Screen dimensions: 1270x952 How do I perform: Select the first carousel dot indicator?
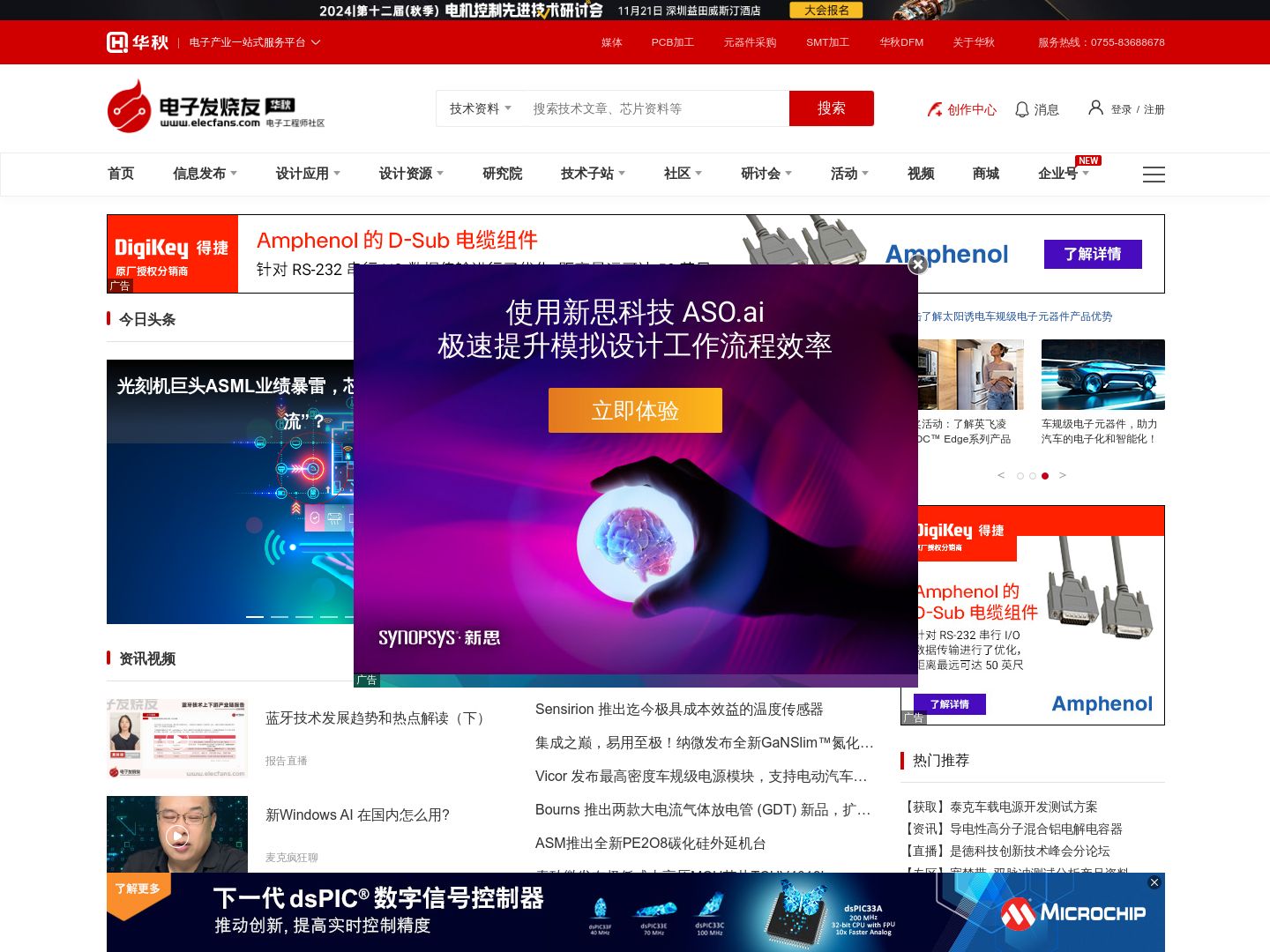coord(1020,476)
